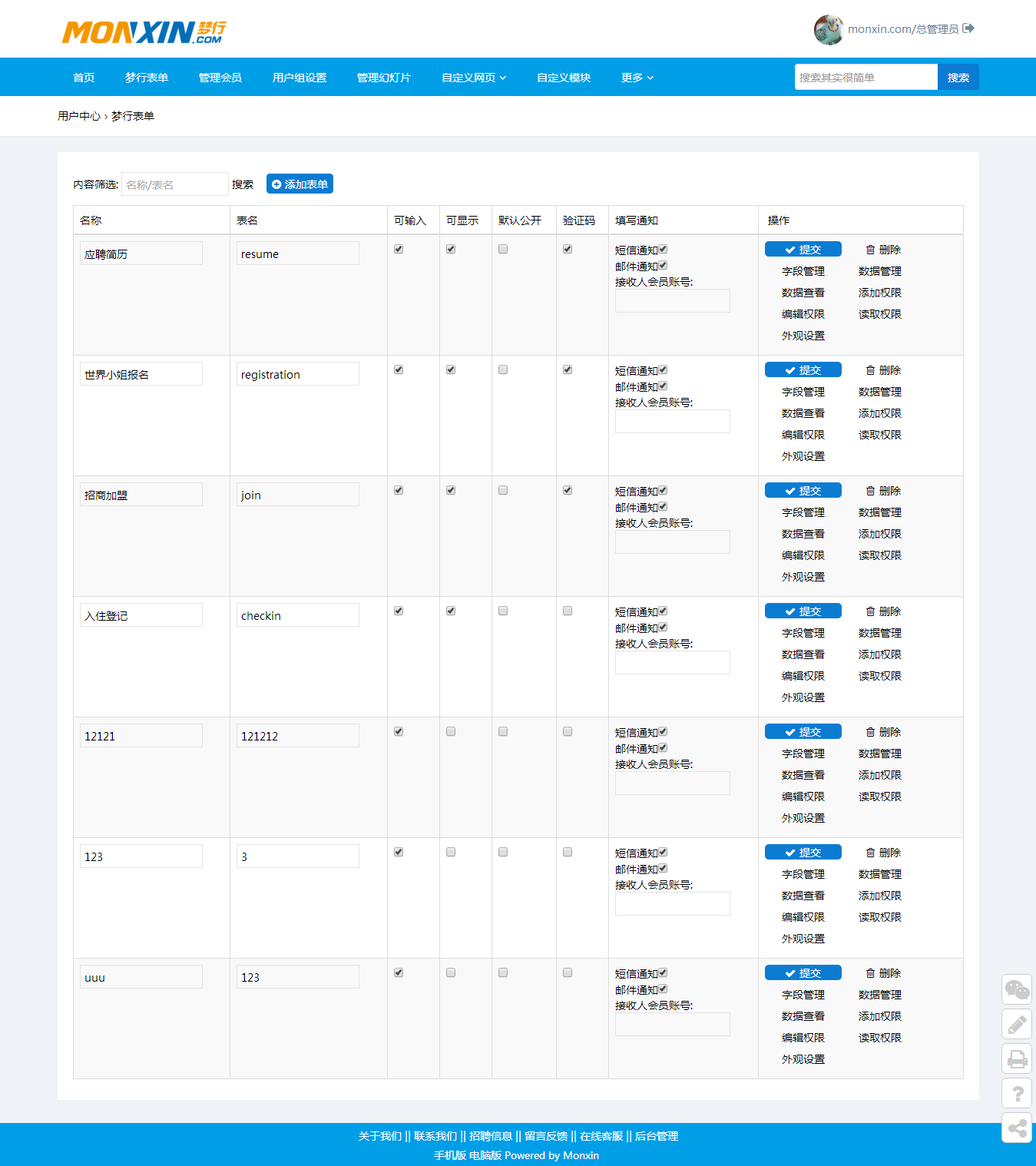Click the share floating icon

pos(1017,1128)
